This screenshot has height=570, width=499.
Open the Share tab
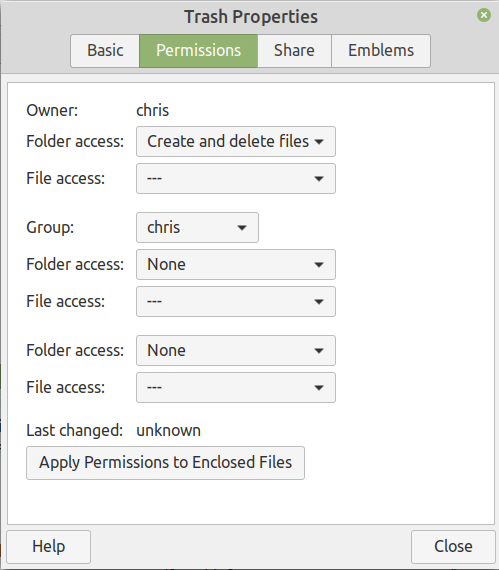pyautogui.click(x=294, y=51)
